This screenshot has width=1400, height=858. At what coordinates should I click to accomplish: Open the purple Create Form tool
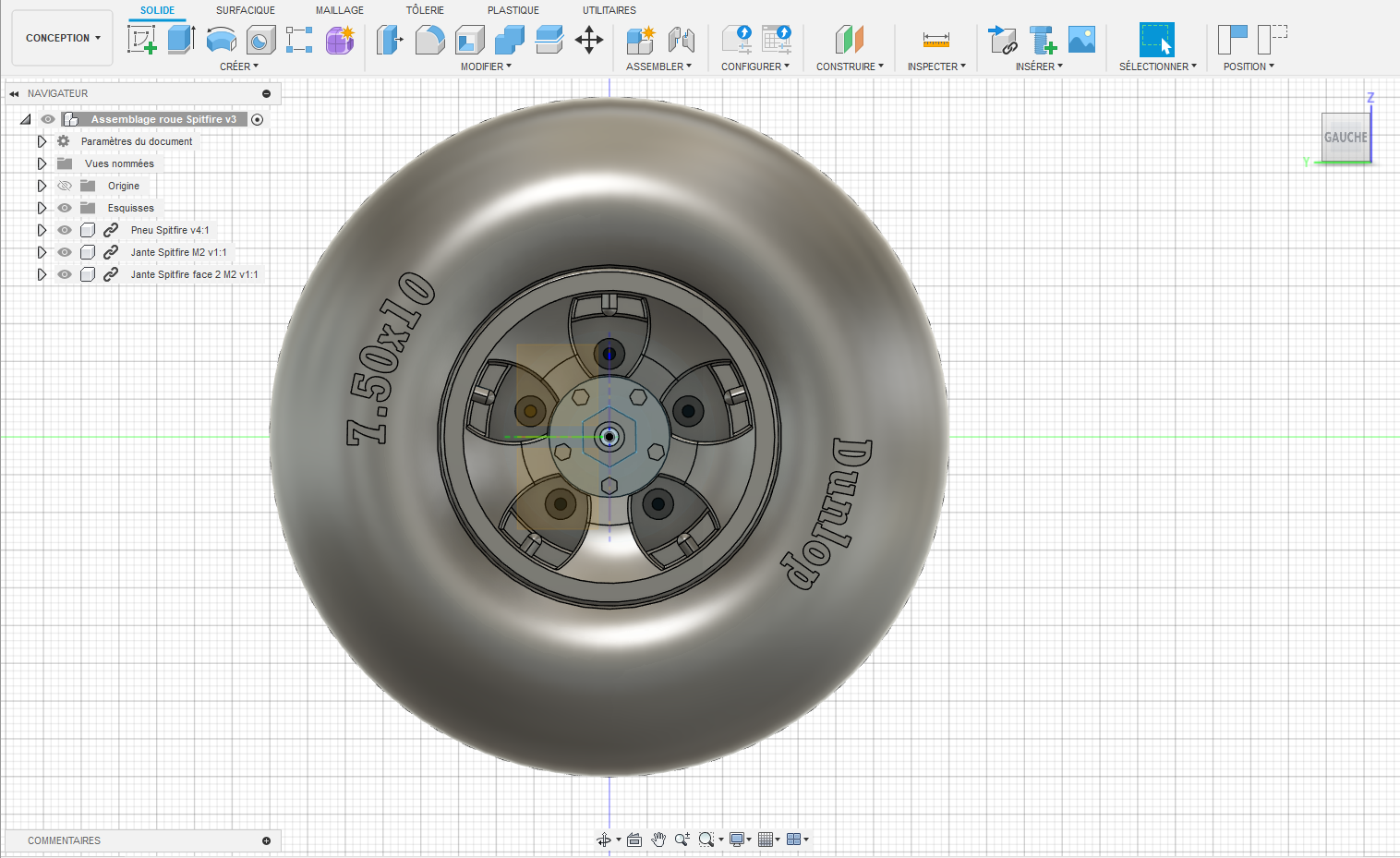coord(340,40)
